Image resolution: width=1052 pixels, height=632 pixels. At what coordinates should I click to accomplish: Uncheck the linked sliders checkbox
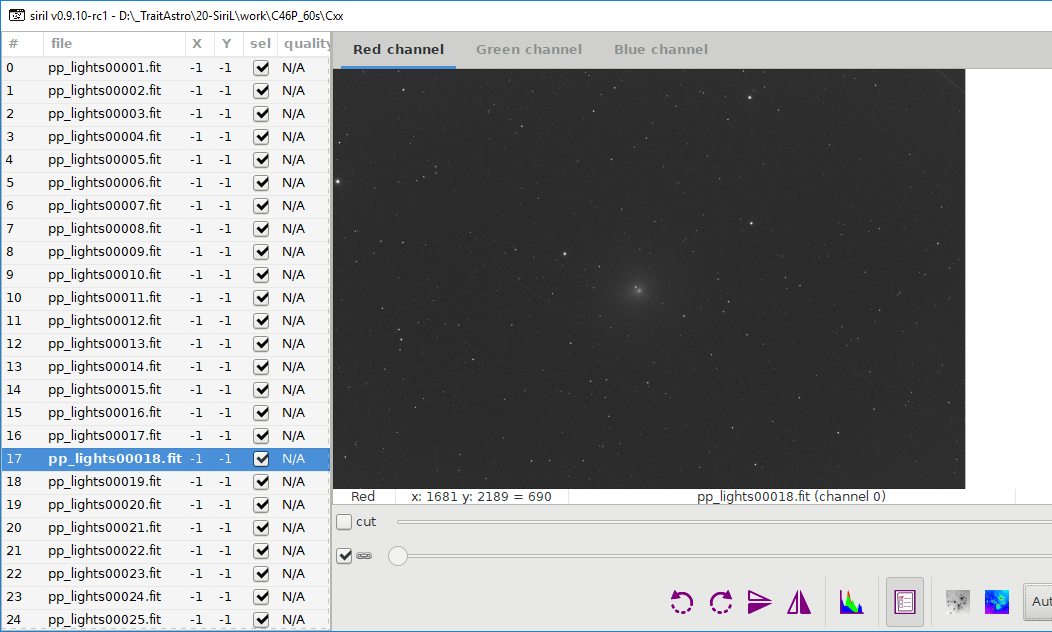[344, 556]
